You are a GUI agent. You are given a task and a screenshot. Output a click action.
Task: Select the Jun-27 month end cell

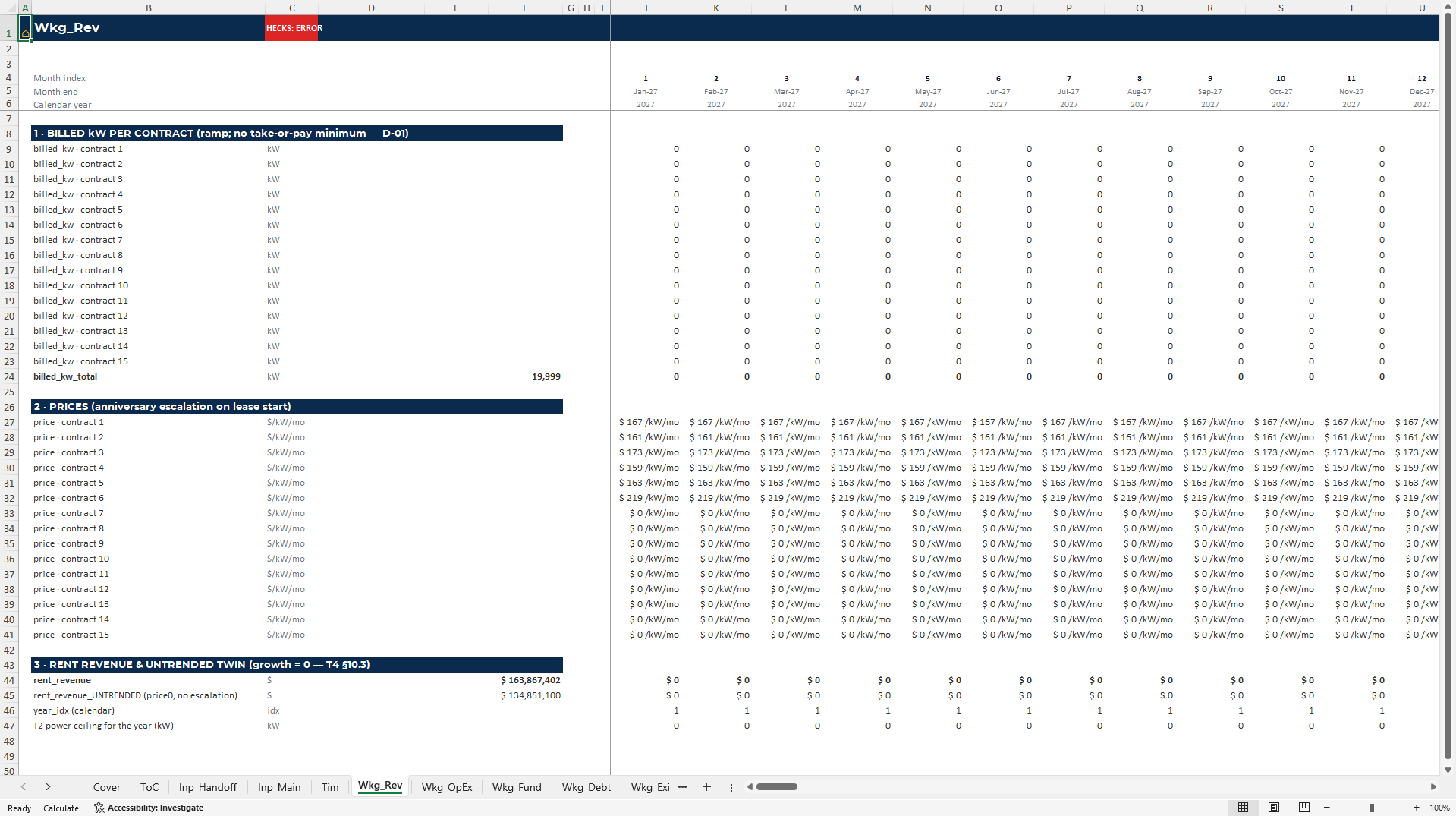coord(998,92)
